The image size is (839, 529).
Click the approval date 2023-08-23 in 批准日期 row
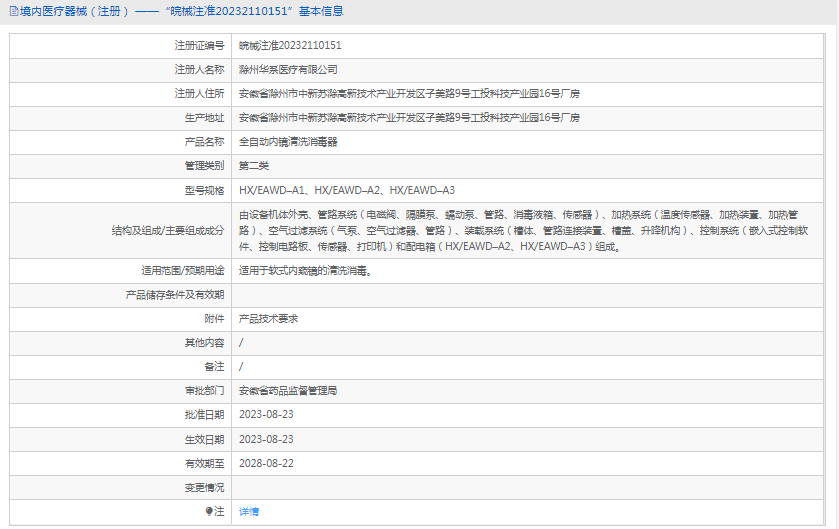click(266, 415)
